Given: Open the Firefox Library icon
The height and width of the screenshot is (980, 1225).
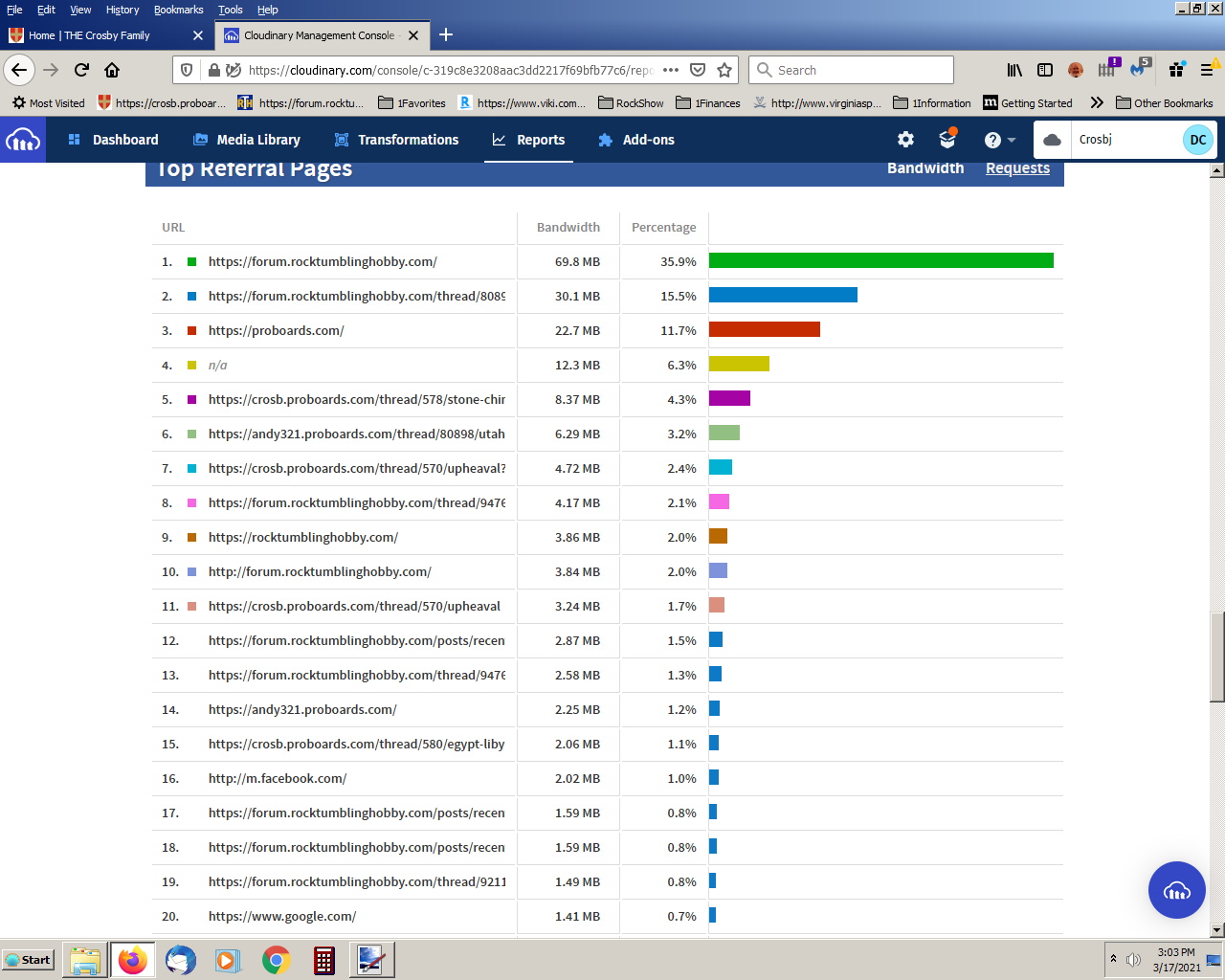Looking at the screenshot, I should (x=1014, y=70).
